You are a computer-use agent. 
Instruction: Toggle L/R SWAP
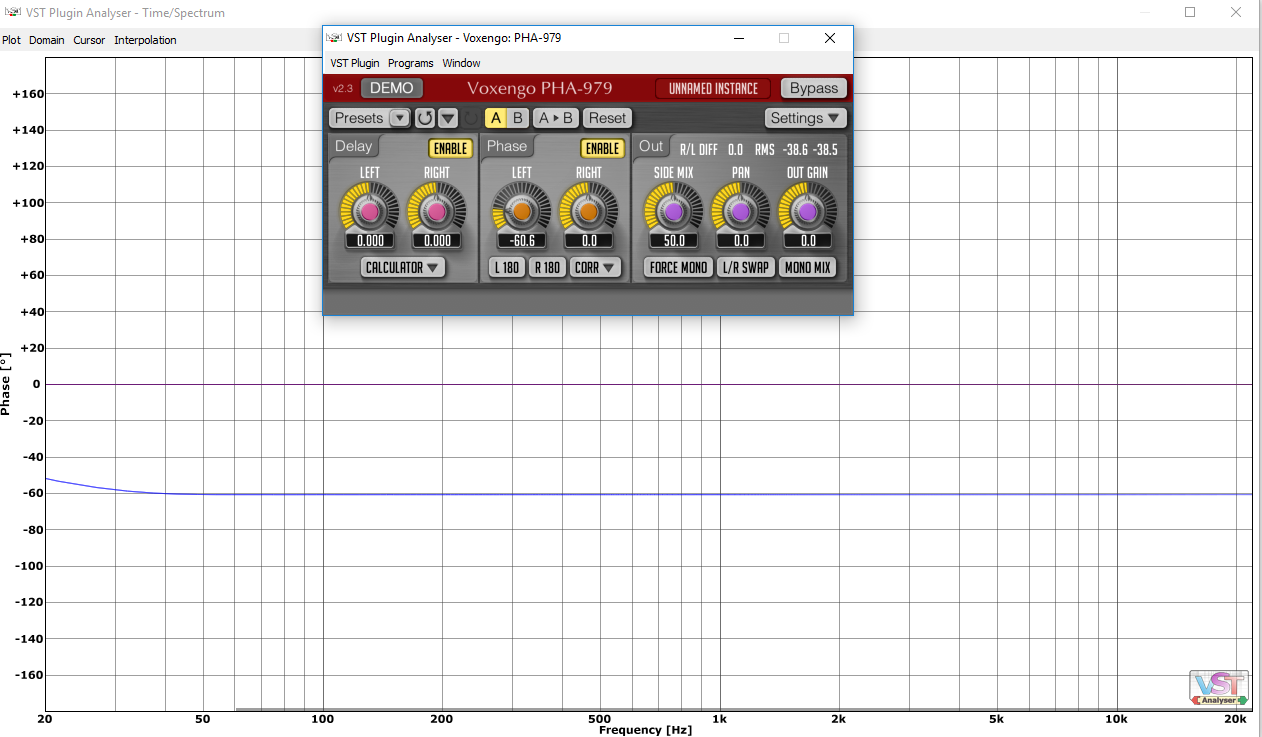(746, 268)
